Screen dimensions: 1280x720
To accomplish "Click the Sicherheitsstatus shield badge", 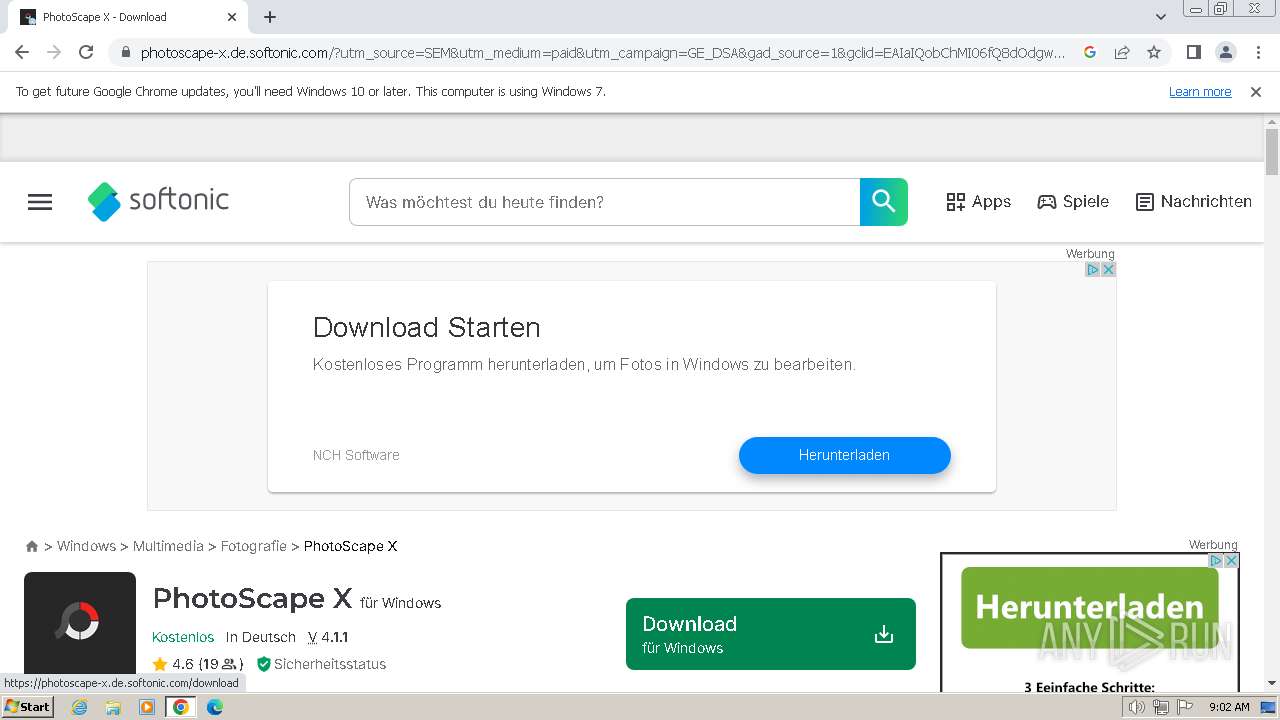I will click(321, 664).
